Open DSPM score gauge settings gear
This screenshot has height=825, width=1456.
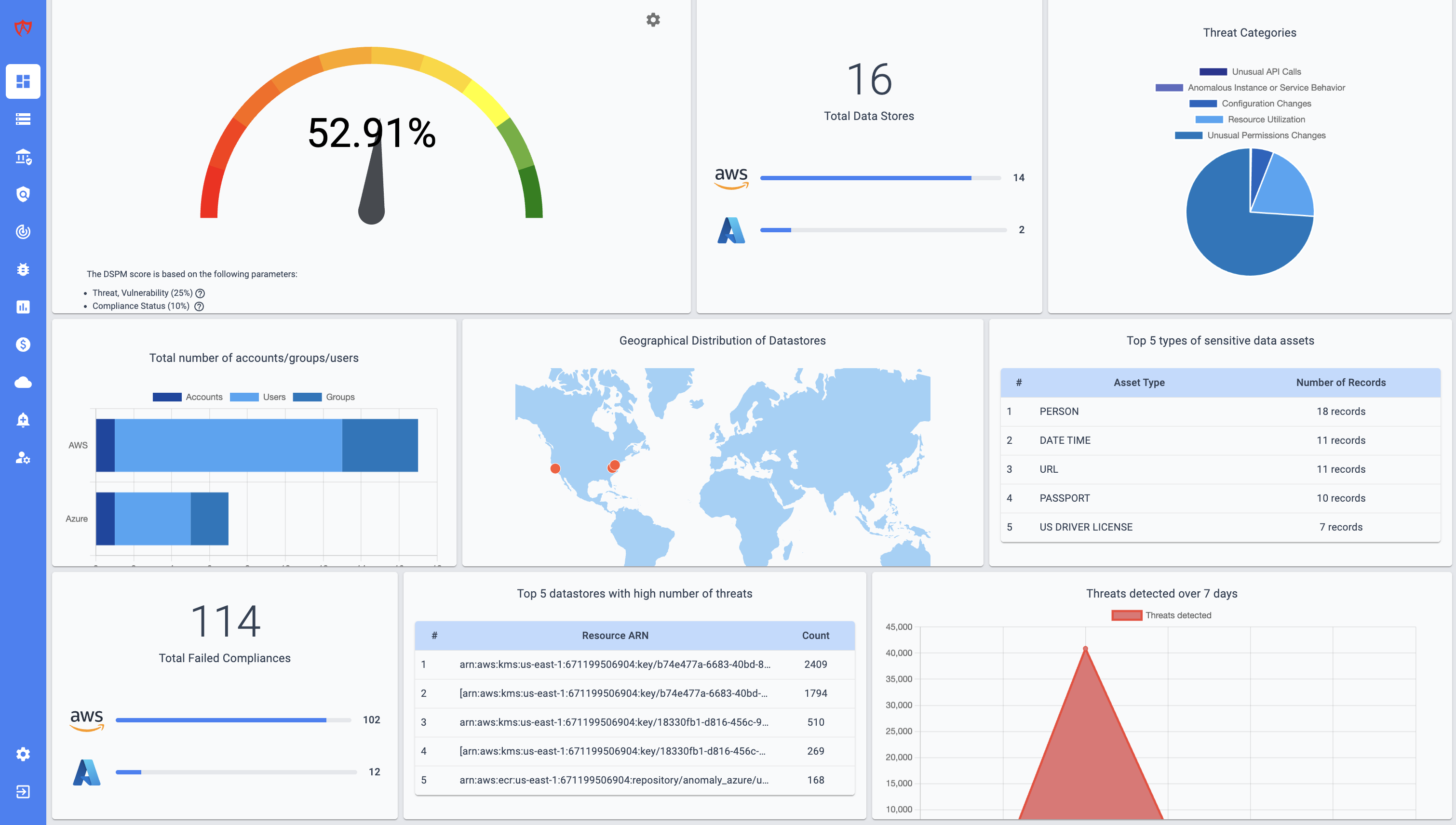653,20
